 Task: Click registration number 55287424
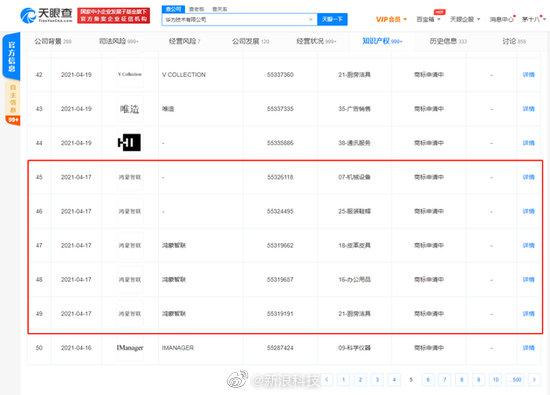pyautogui.click(x=280, y=348)
